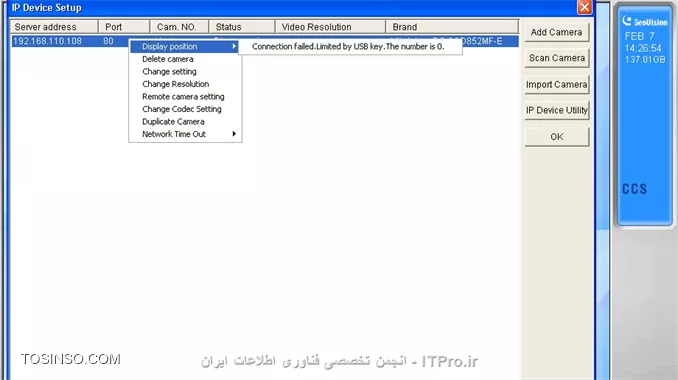Open the Import Camera dialog
The width and height of the screenshot is (678, 380).
(x=556, y=84)
